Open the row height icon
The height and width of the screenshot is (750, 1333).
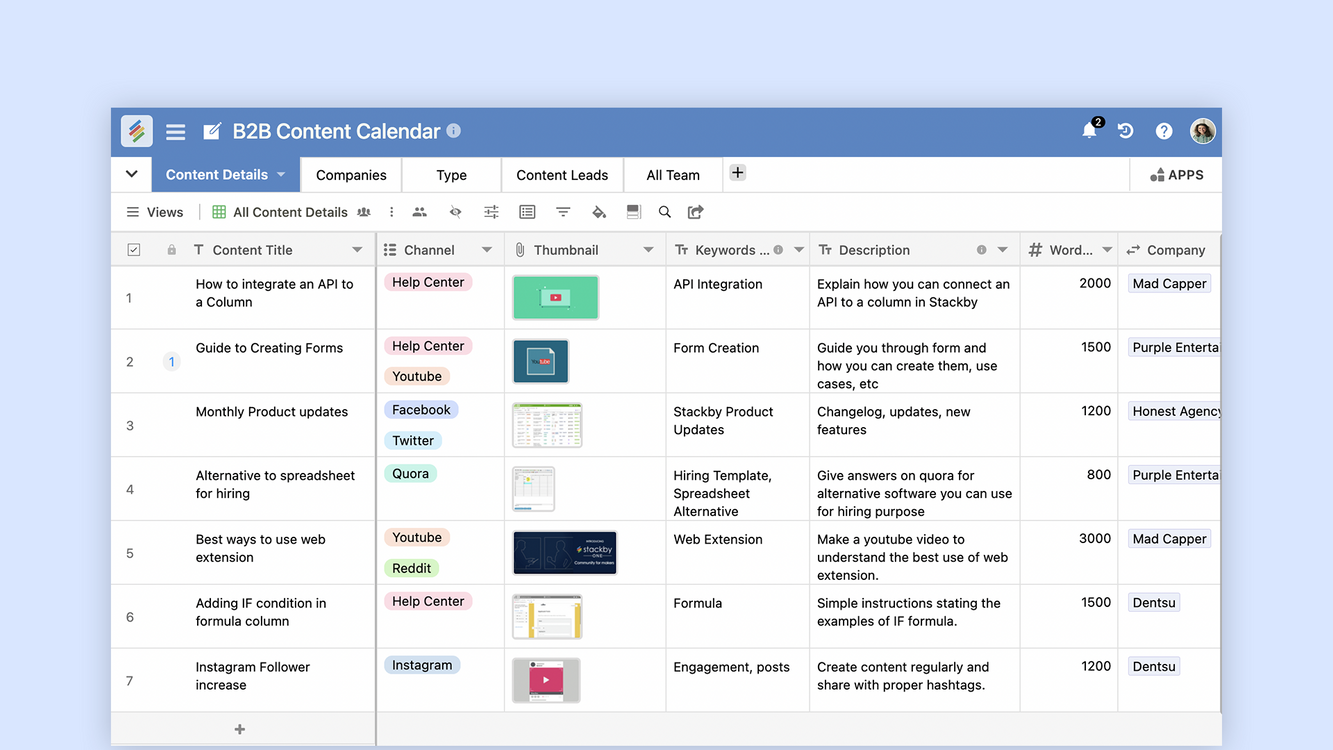coord(633,212)
